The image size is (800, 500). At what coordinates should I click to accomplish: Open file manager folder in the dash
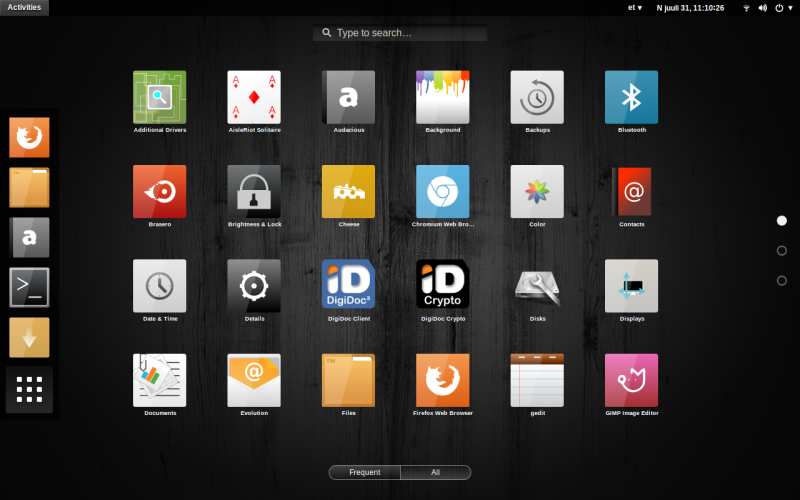tap(29, 187)
